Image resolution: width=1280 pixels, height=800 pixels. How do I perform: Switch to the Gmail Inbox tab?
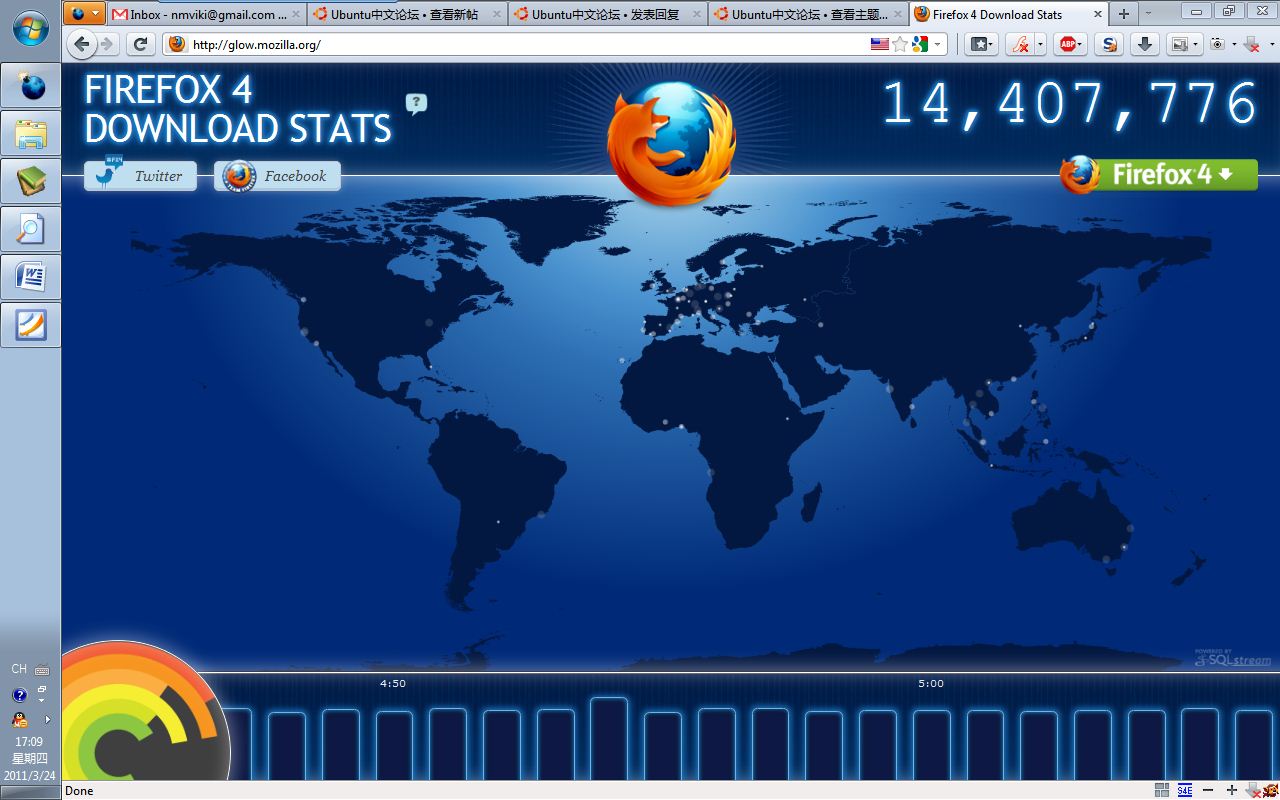pos(206,14)
